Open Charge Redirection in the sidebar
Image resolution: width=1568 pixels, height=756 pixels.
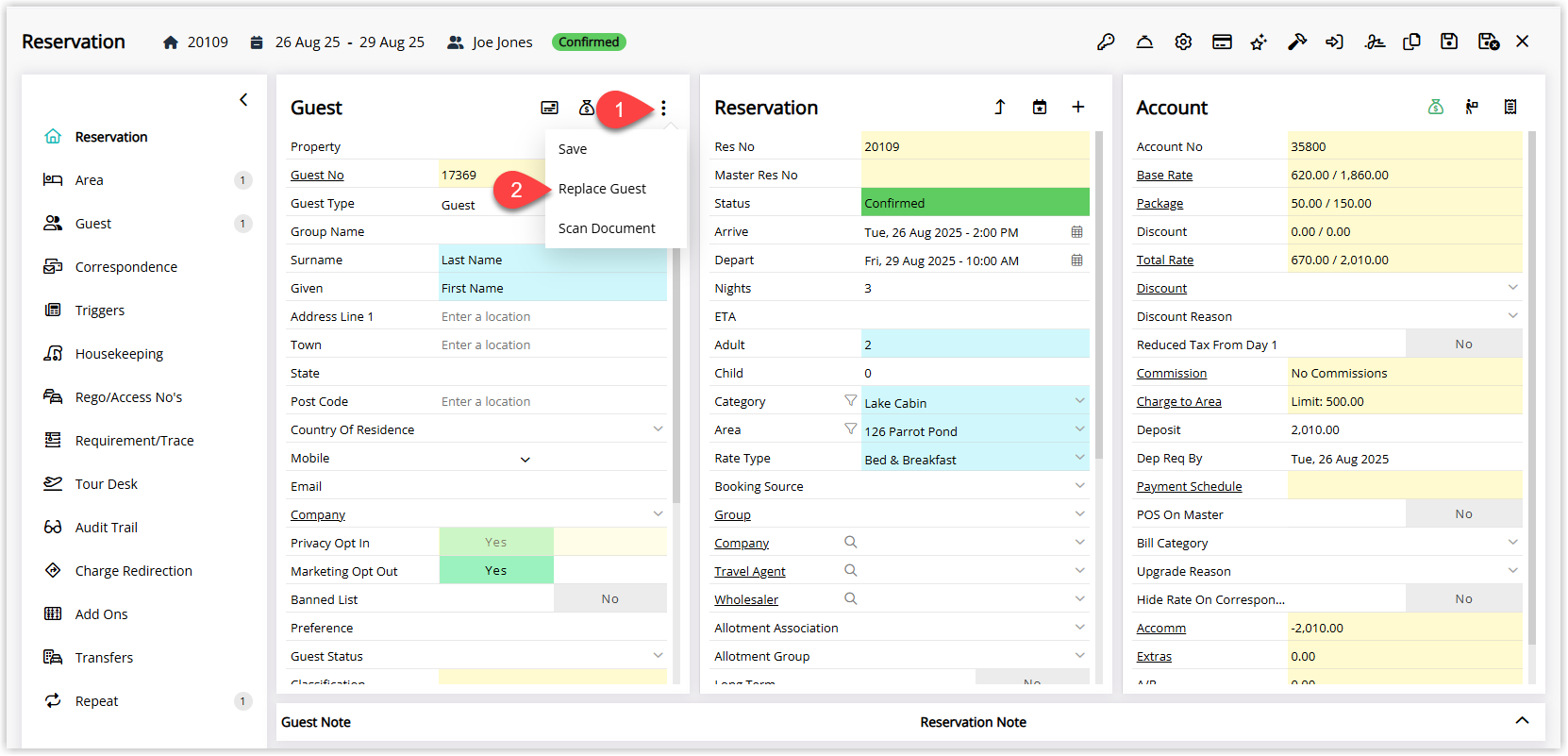point(134,571)
